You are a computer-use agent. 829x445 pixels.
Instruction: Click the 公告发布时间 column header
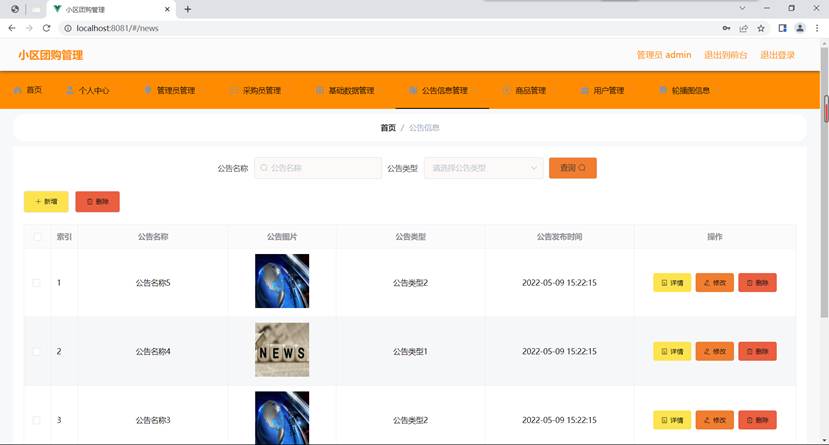[559, 237]
